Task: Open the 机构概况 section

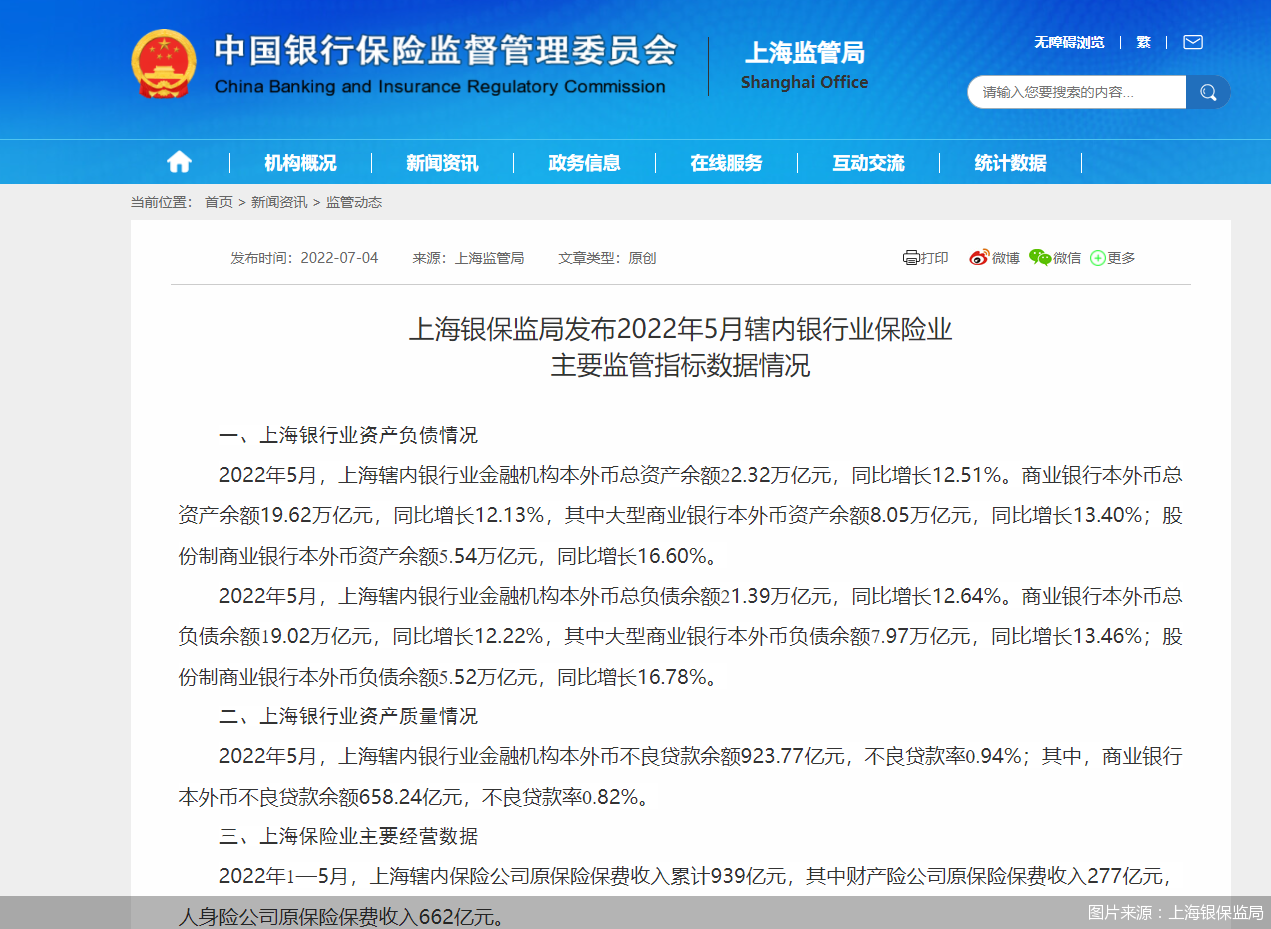Action: pyautogui.click(x=300, y=161)
